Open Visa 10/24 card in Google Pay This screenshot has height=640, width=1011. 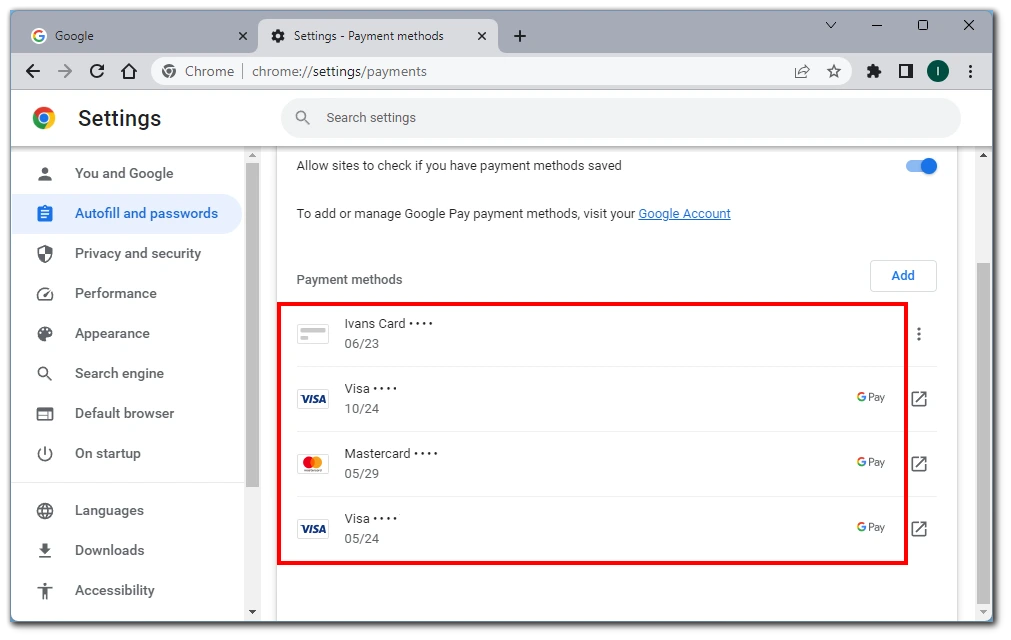point(919,399)
